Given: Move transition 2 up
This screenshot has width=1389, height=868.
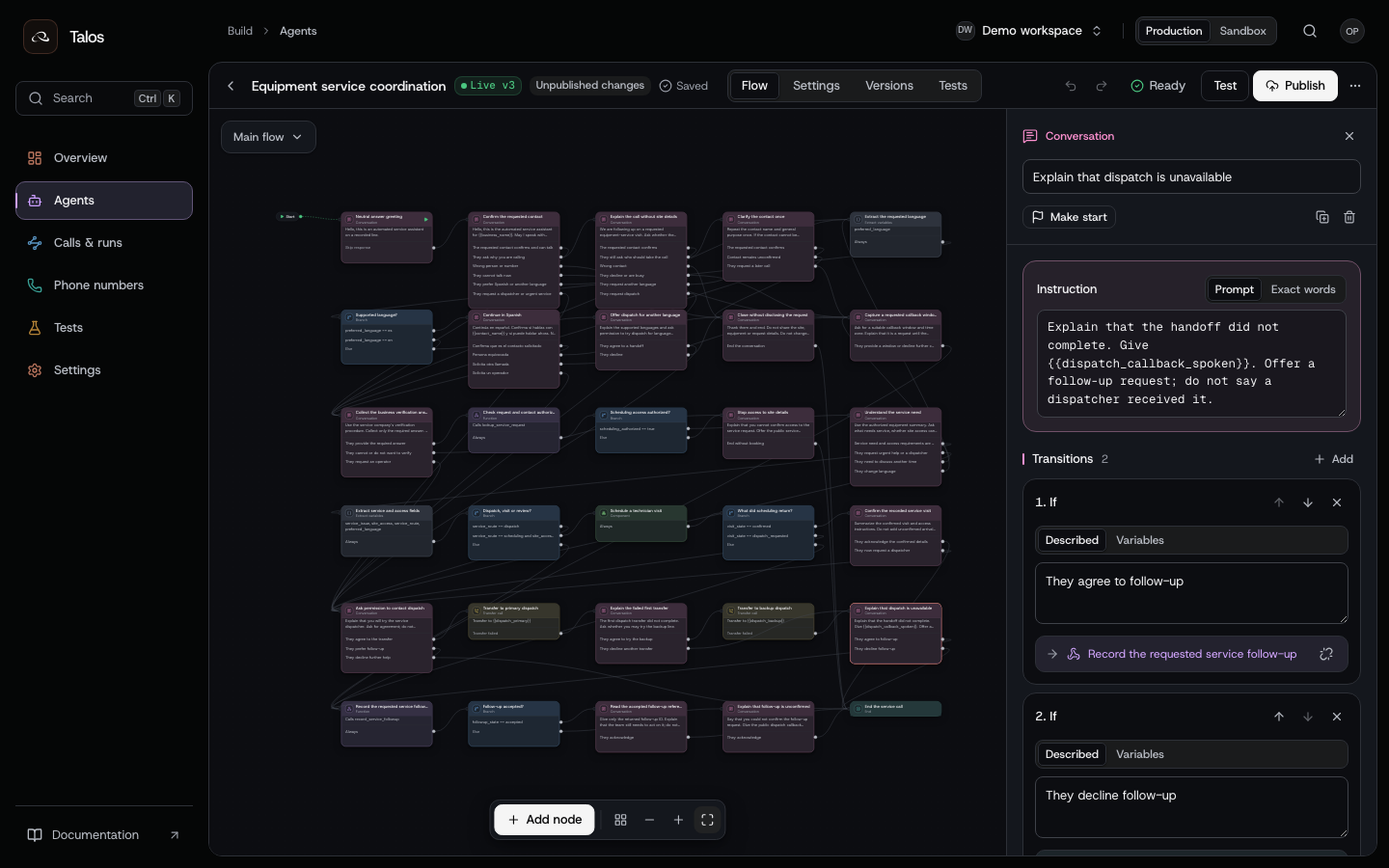Looking at the screenshot, I should point(1279,717).
